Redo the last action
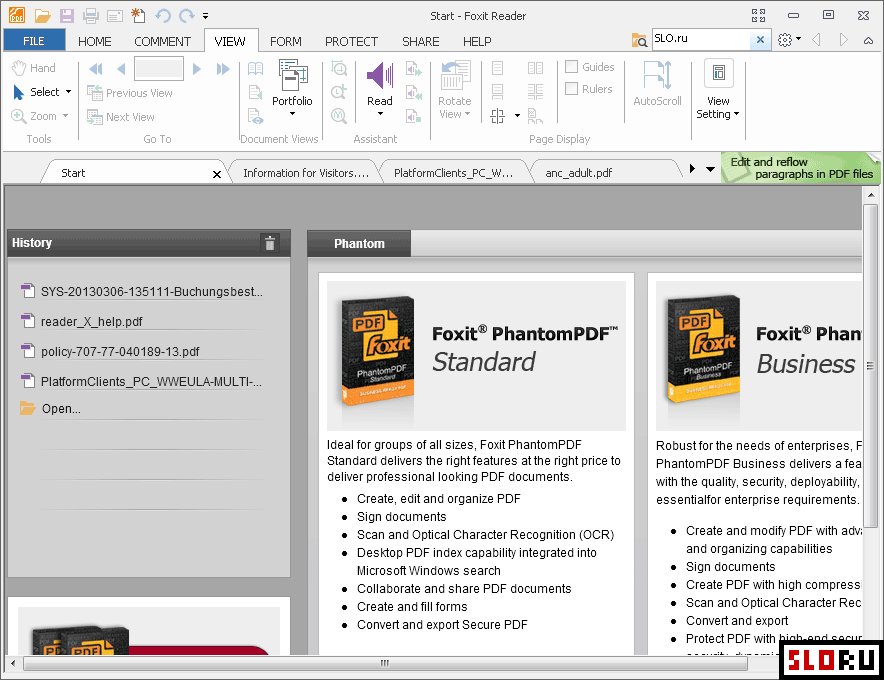The height and width of the screenshot is (680, 884). [187, 16]
